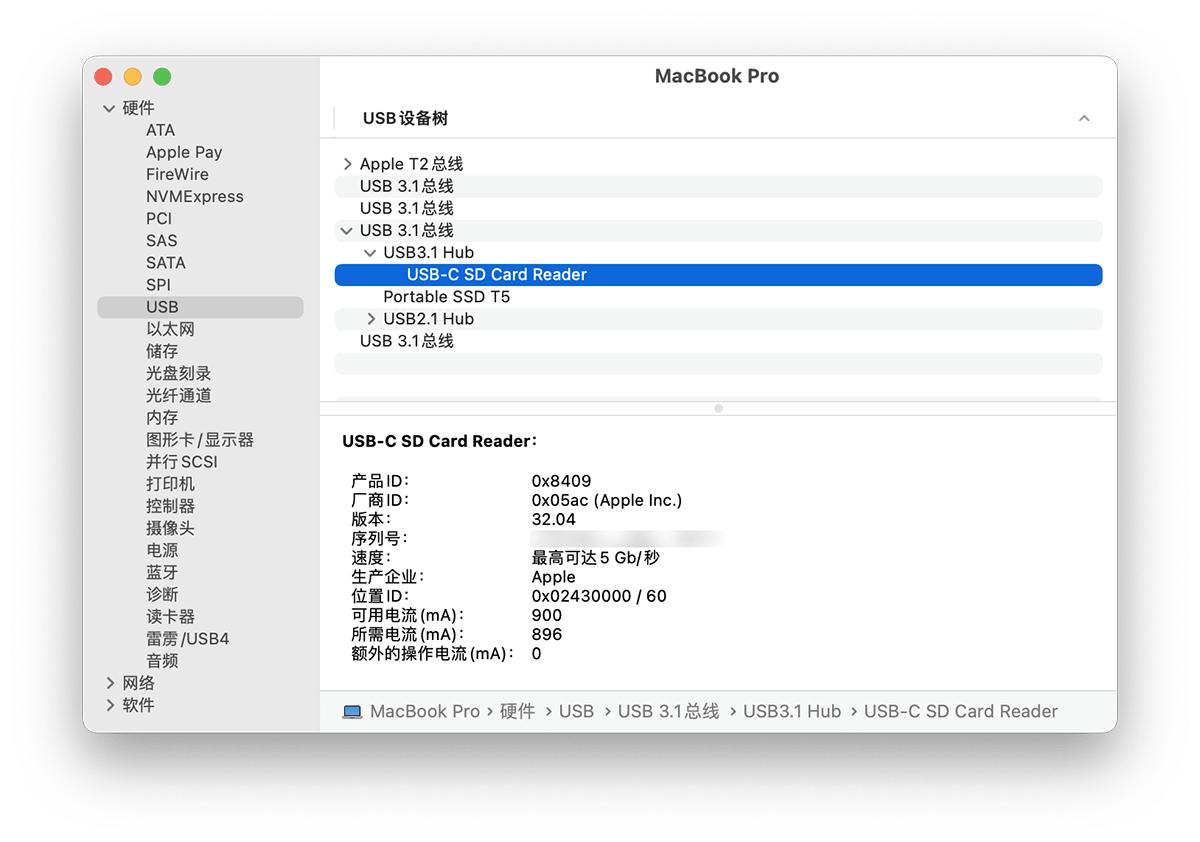Select 蓝牙 in the sidebar
Screen dimensions: 1200x842
[x=162, y=572]
